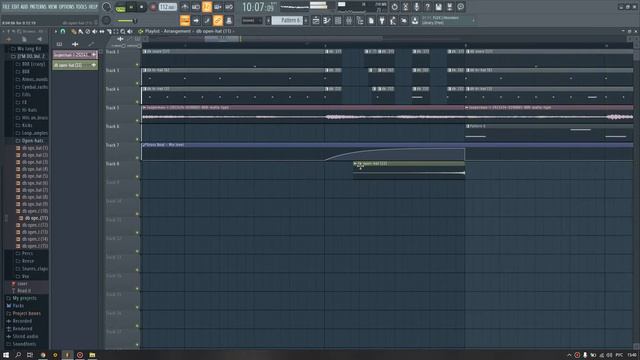
Task: Open the File Explorer taskbar icon
Action: point(92,355)
